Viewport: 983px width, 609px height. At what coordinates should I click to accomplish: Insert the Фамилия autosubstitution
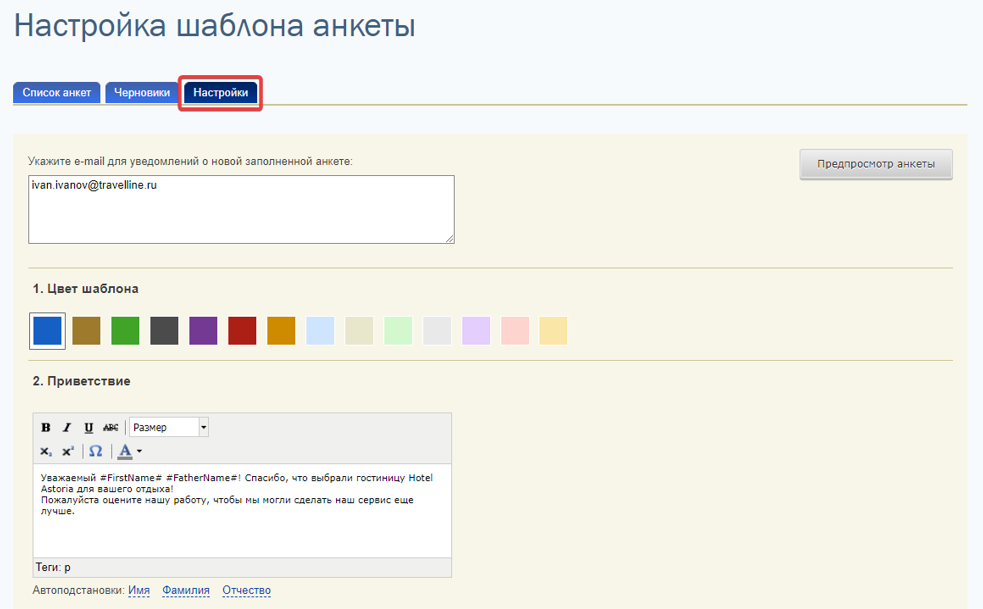[186, 590]
